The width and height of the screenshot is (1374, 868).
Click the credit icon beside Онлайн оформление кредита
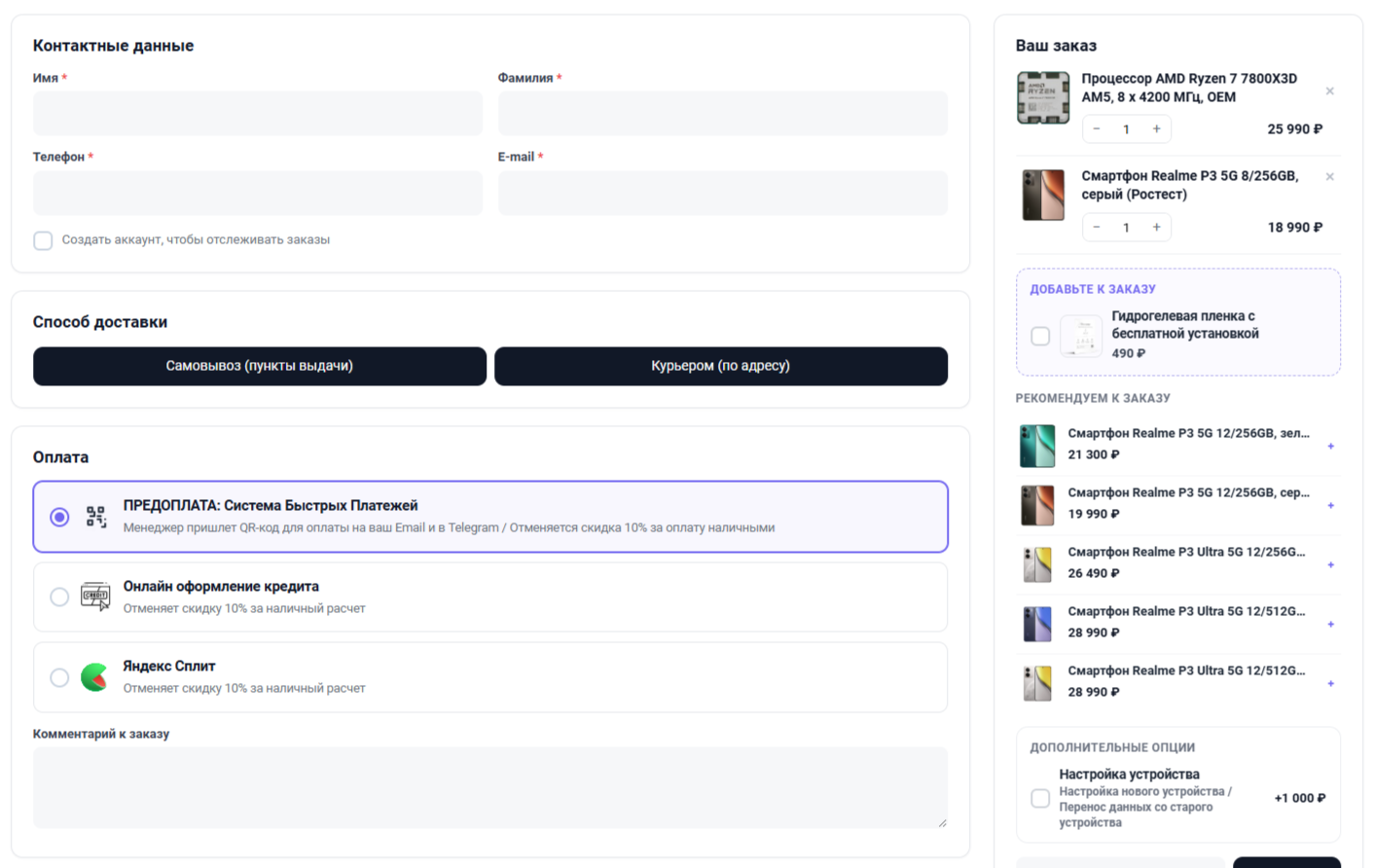coord(95,597)
